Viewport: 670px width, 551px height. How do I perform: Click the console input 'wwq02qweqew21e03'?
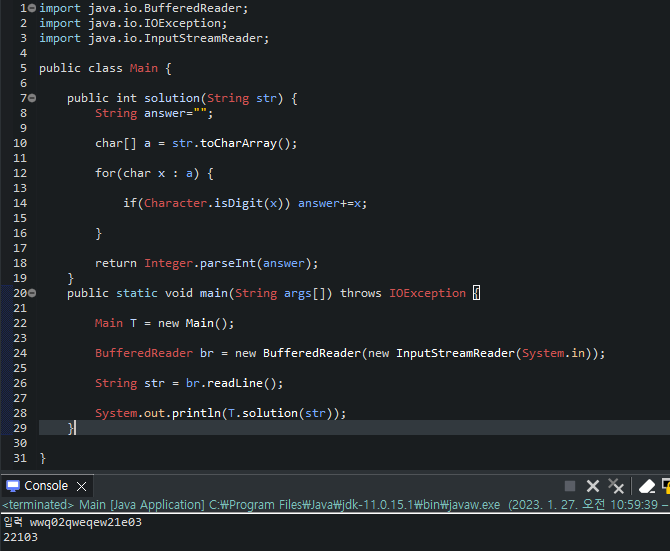85,522
